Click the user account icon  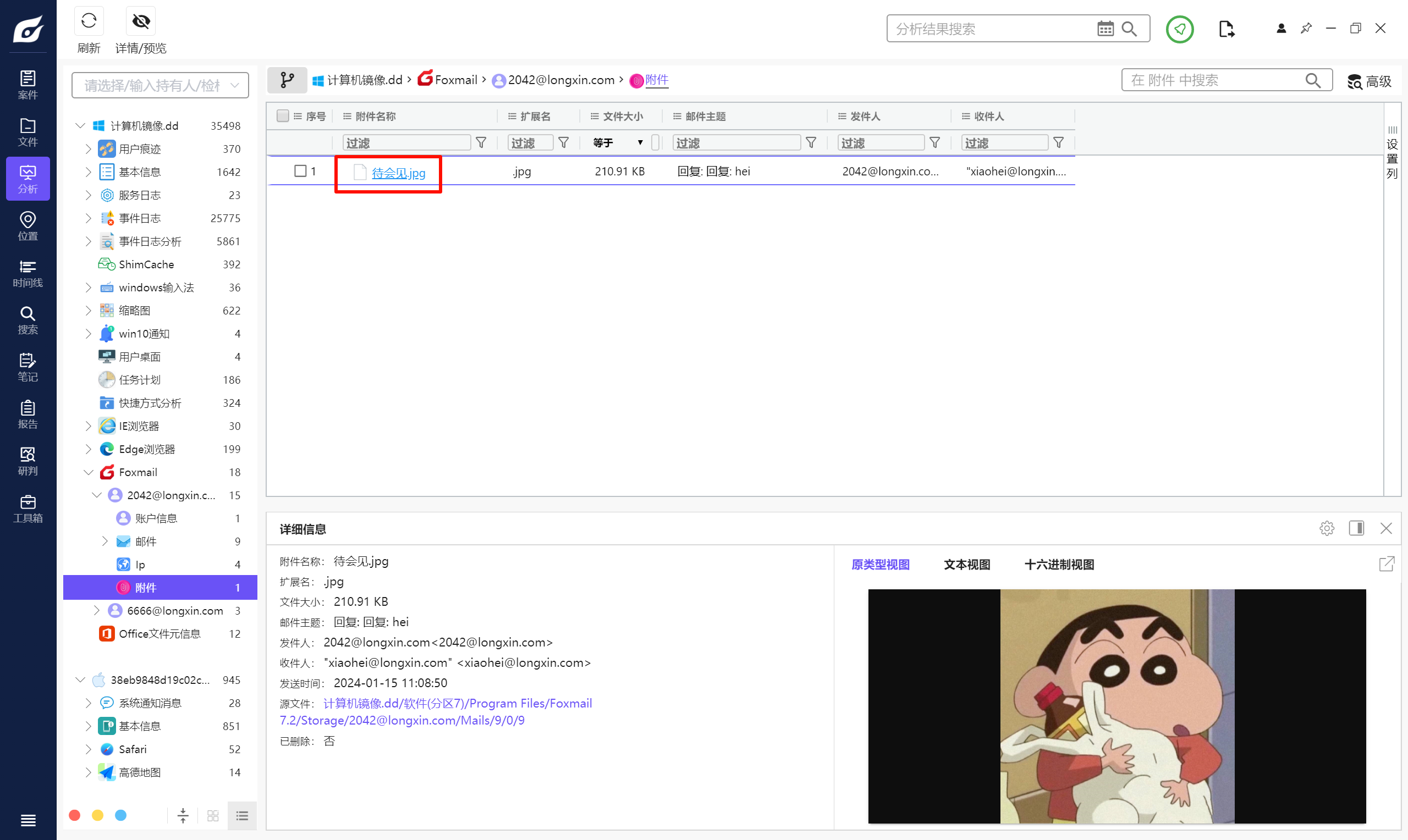pos(1281,28)
